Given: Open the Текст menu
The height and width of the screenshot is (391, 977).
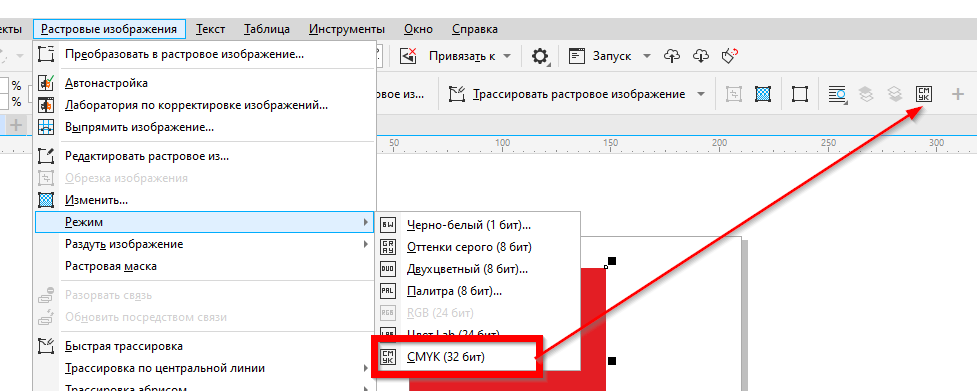Looking at the screenshot, I should pos(211,29).
